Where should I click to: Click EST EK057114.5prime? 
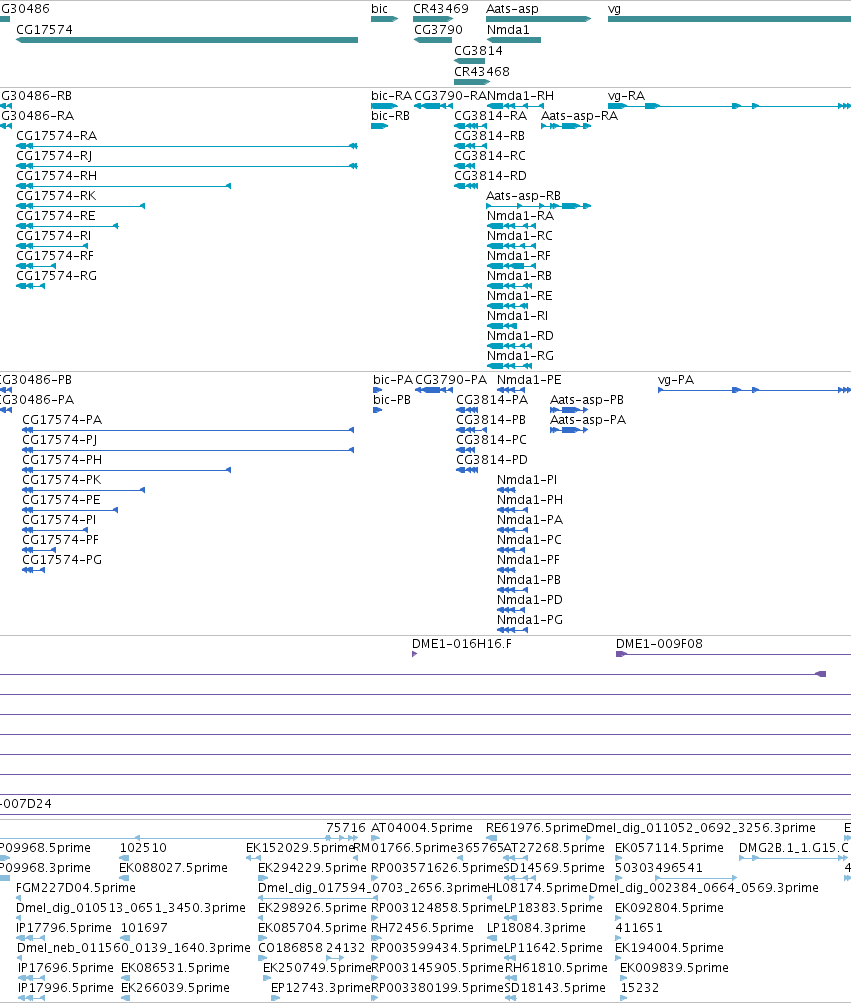point(669,848)
